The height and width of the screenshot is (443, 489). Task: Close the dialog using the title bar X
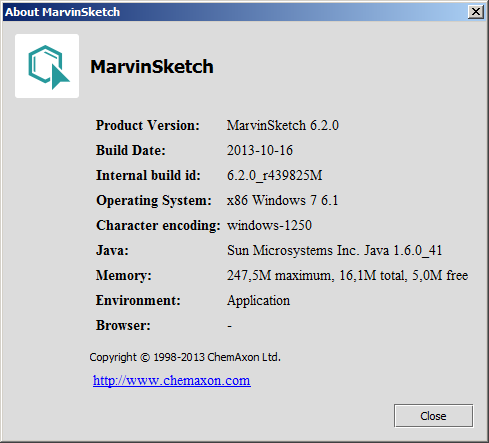(476, 12)
